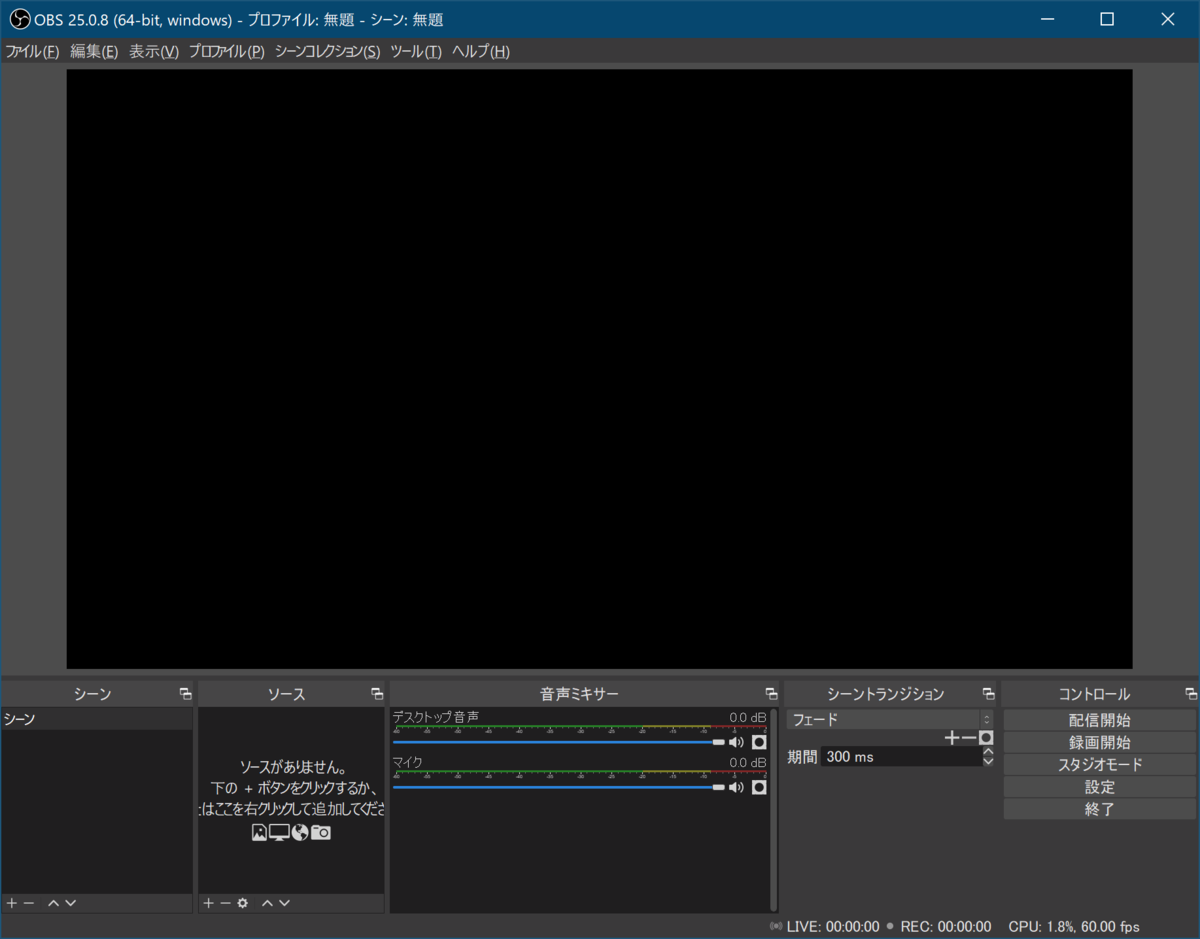
Task: Add a transition with plus icon
Action: (952, 738)
